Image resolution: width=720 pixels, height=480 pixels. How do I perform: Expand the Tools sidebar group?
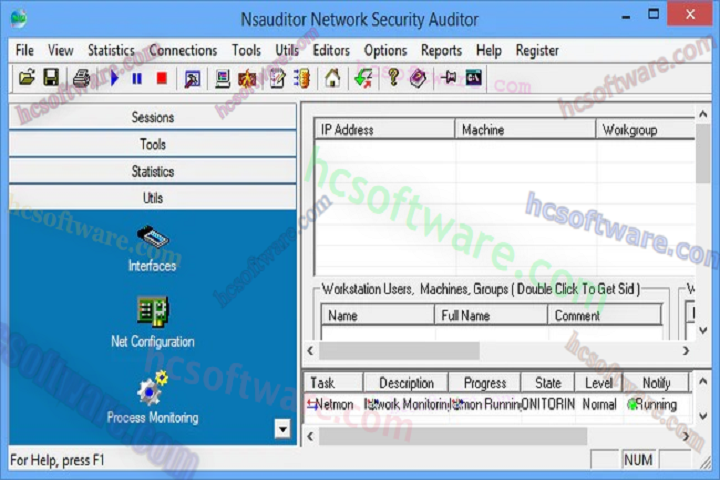[x=152, y=144]
